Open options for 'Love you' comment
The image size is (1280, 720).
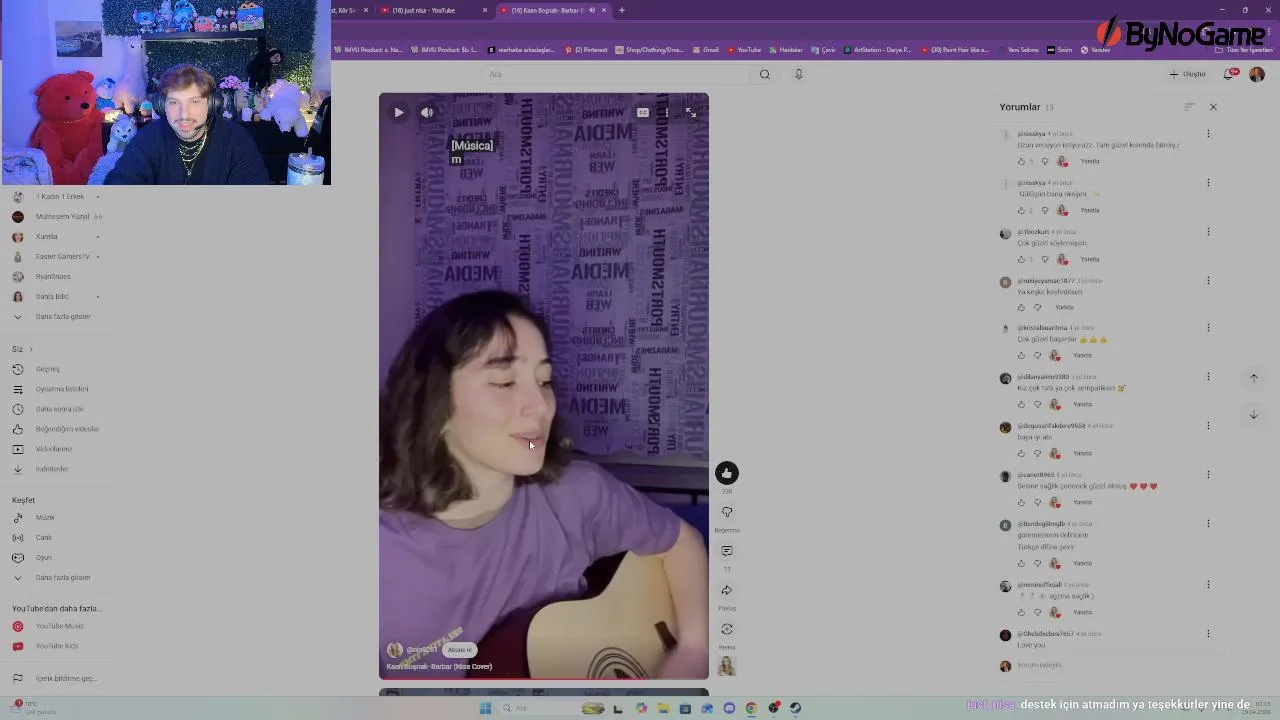[x=1208, y=634]
